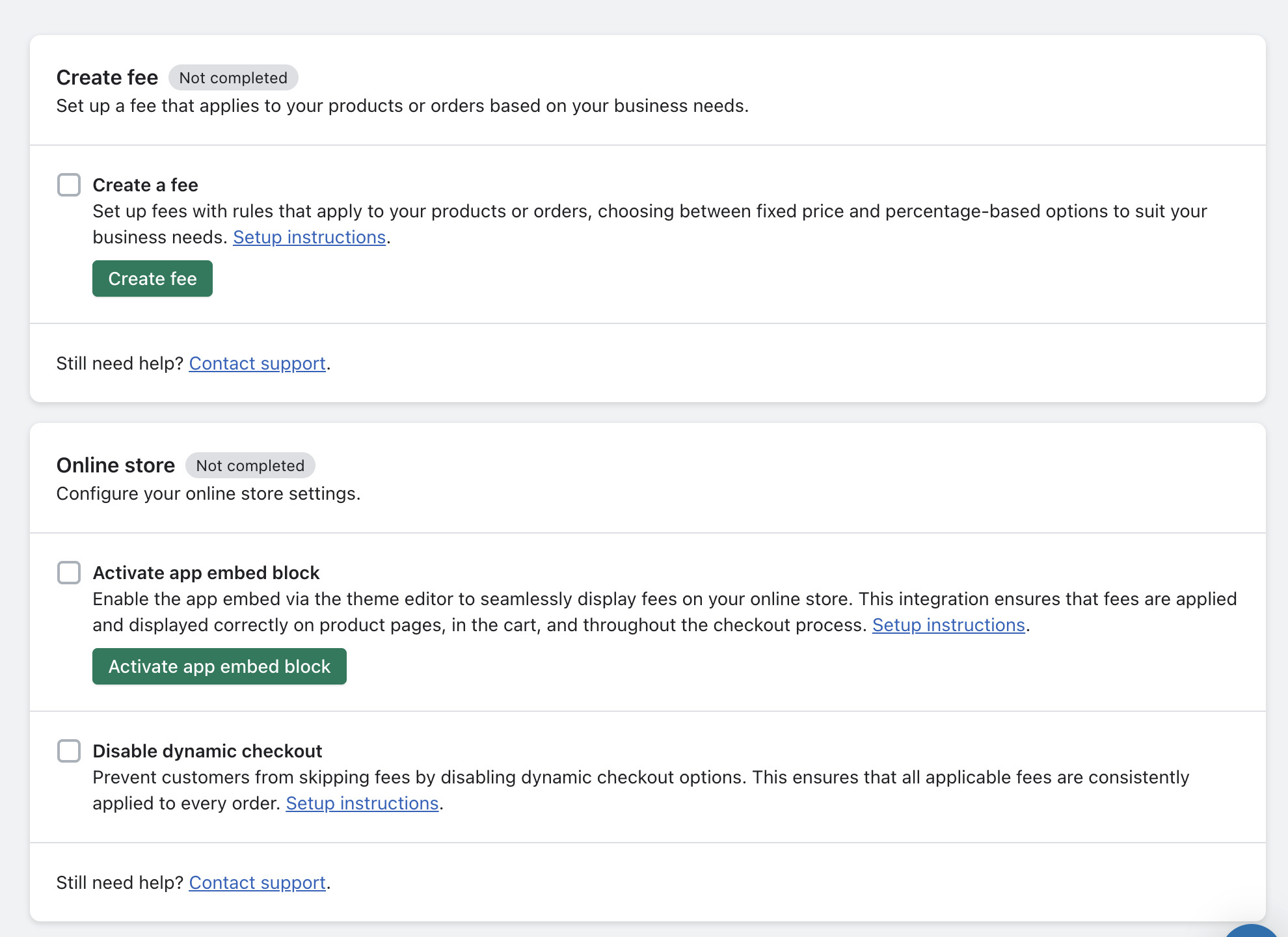The width and height of the screenshot is (1288, 937).
Task: Click Contact support in the Online store card
Action: click(x=256, y=882)
